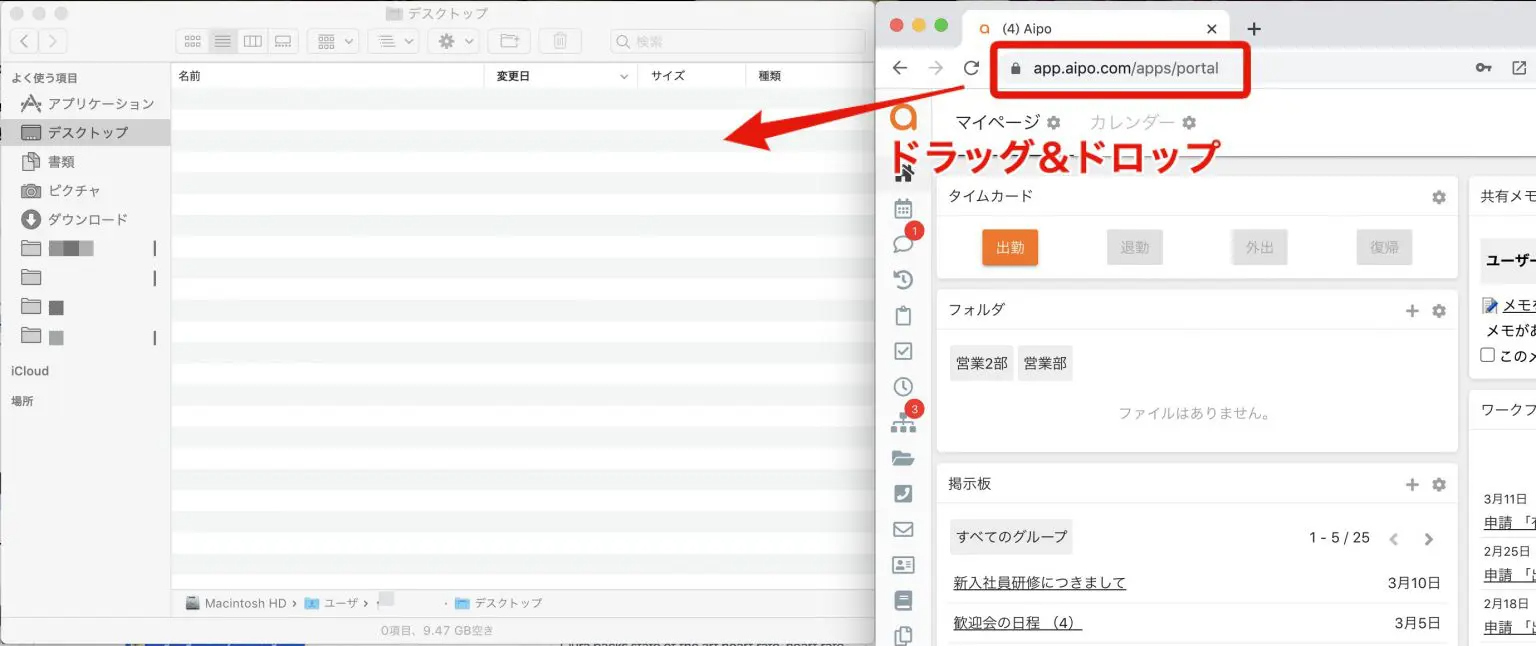
Task: Click the Aipo orange logo
Action: (903, 117)
